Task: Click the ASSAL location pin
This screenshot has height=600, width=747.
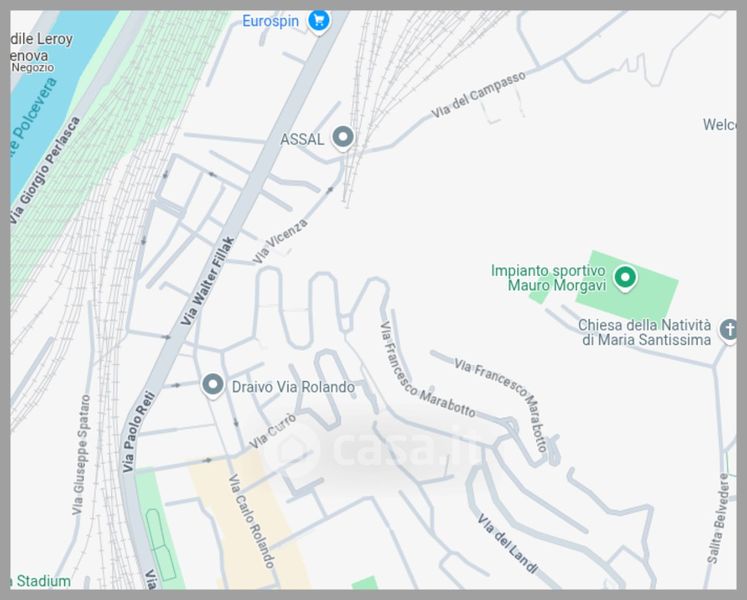Action: [x=343, y=138]
